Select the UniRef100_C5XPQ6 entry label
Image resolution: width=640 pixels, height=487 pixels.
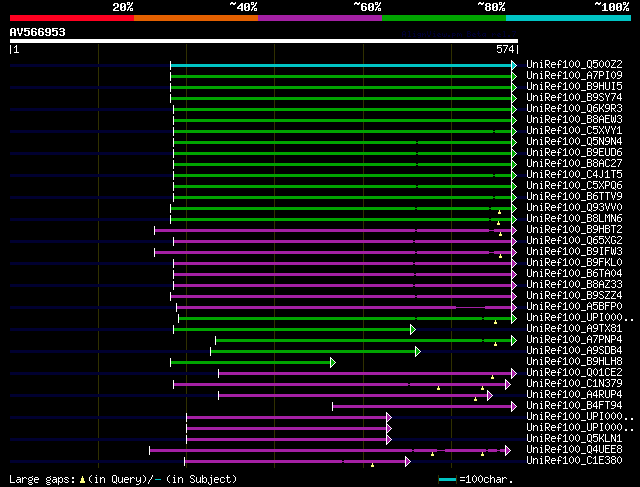click(x=574, y=186)
